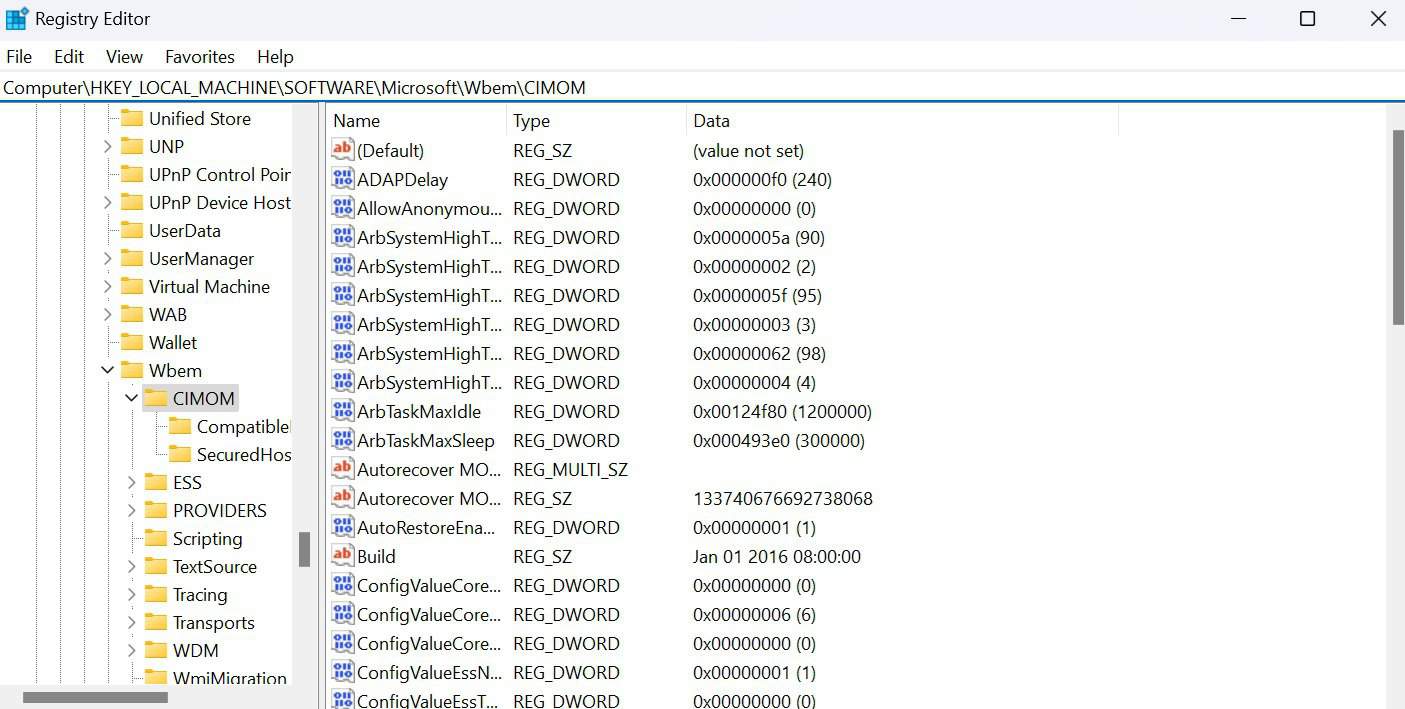This screenshot has width=1405, height=709.
Task: Click the Wbem folder icon
Action: 132,370
